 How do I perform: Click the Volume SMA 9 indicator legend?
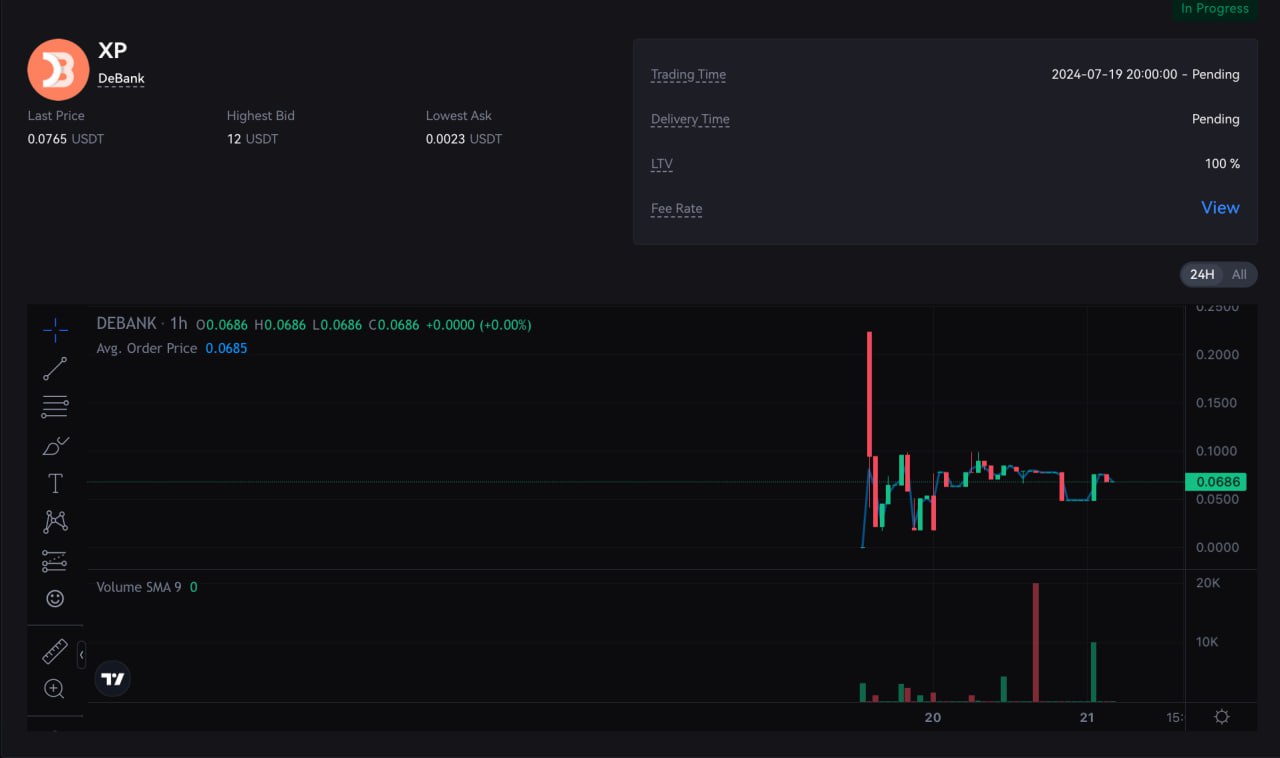pyautogui.click(x=139, y=587)
